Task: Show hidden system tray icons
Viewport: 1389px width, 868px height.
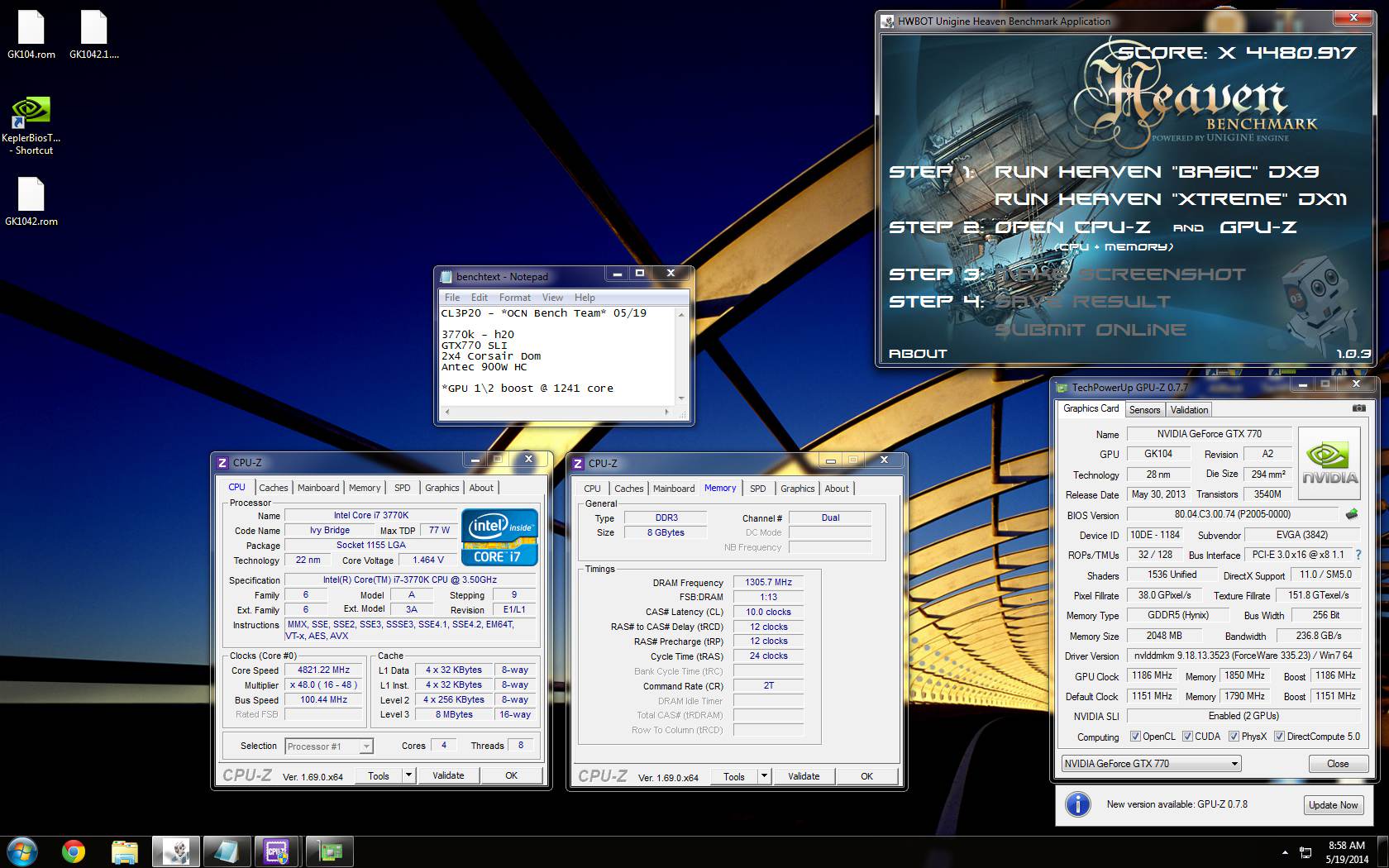Action: pyautogui.click(x=1285, y=852)
